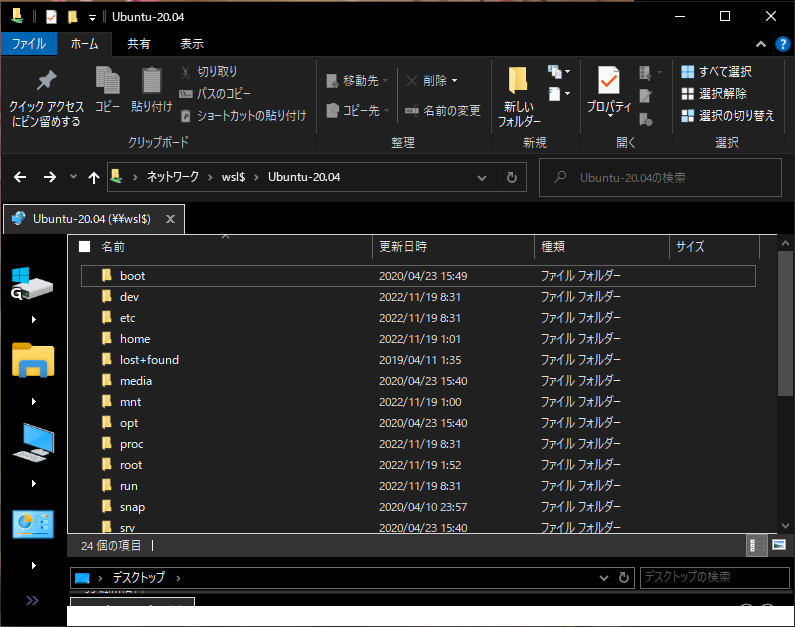Open the ファイル menu tab
This screenshot has height=627, width=795.
click(x=28, y=44)
